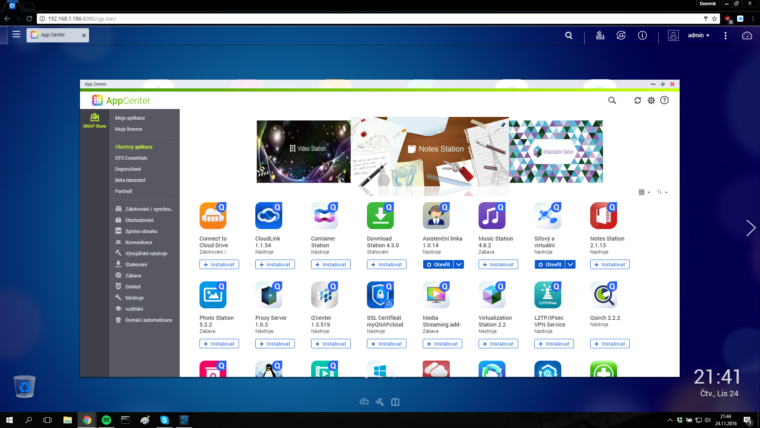Select Všechny aplikace in sidebar
This screenshot has height=428, width=760.
click(133, 147)
